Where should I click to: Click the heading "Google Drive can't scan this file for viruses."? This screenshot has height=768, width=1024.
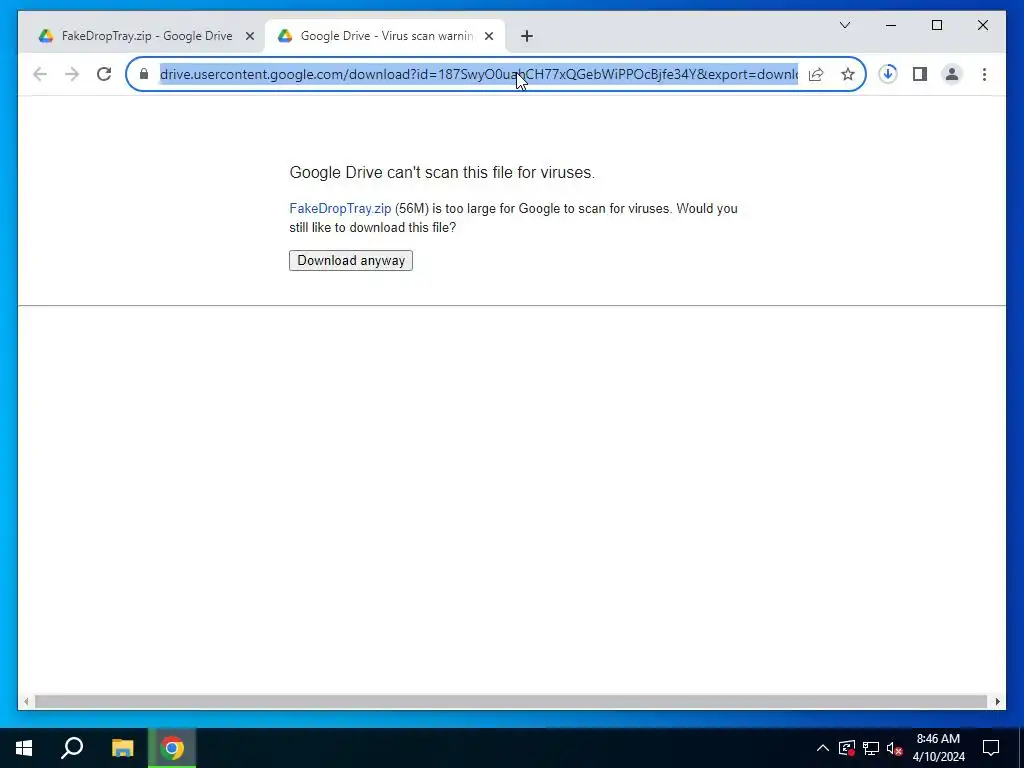[x=442, y=172]
